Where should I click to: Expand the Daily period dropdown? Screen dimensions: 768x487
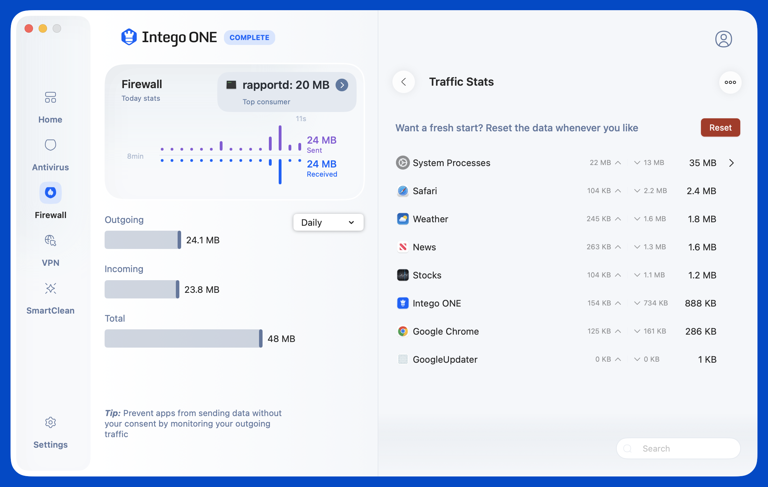click(328, 222)
